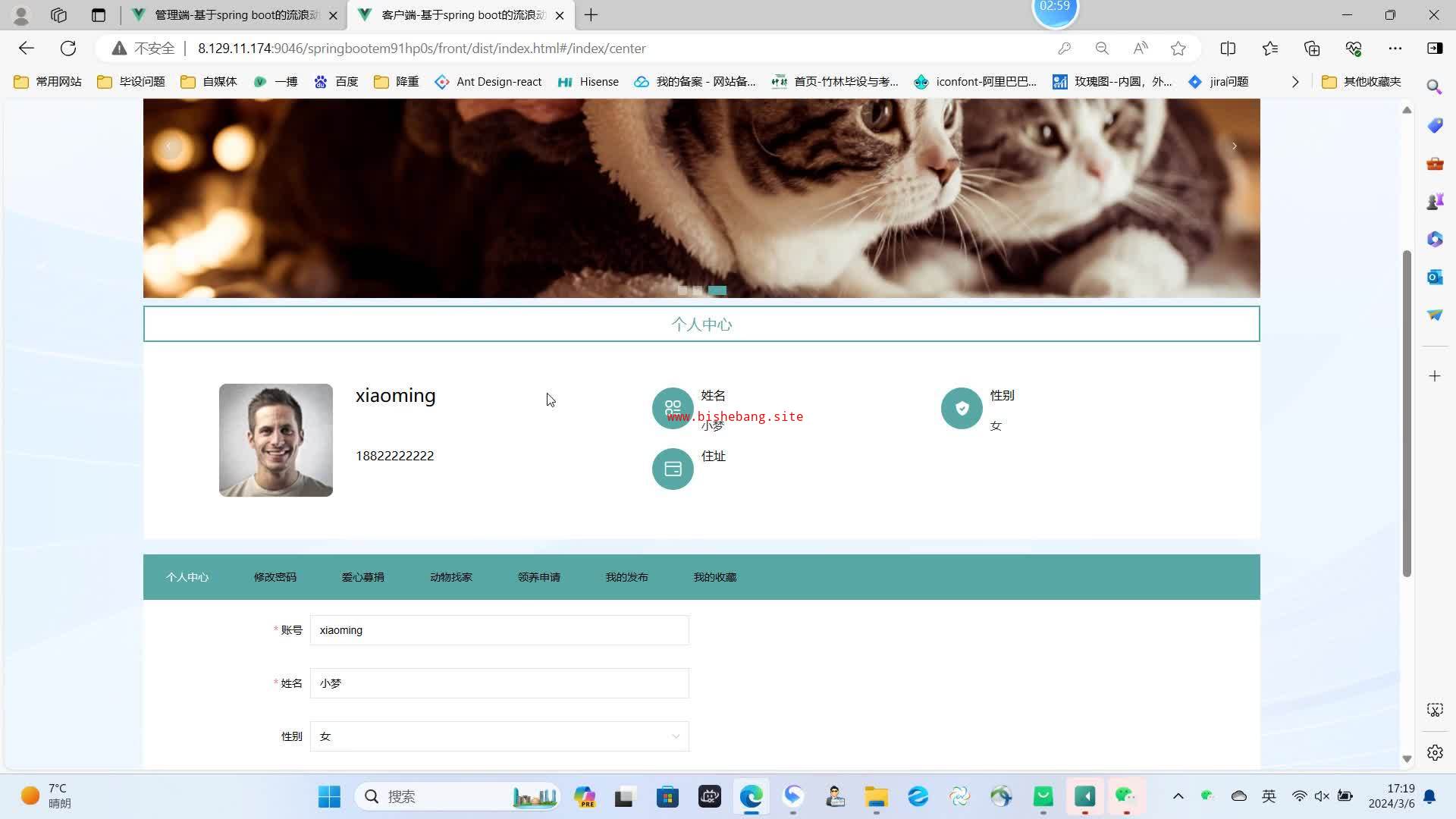Toggle the 英 input method indicator
Screen dimensions: 1456x819
coord(1269,796)
